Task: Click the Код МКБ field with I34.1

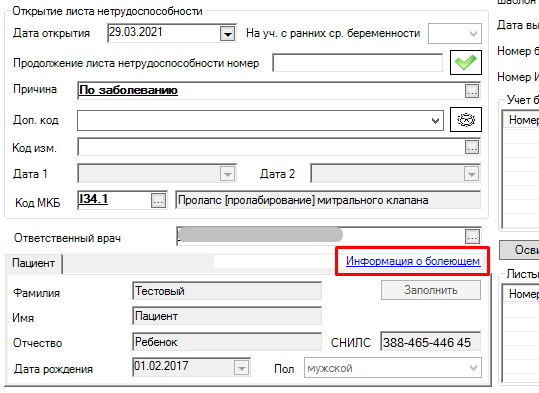Action: click(x=114, y=200)
